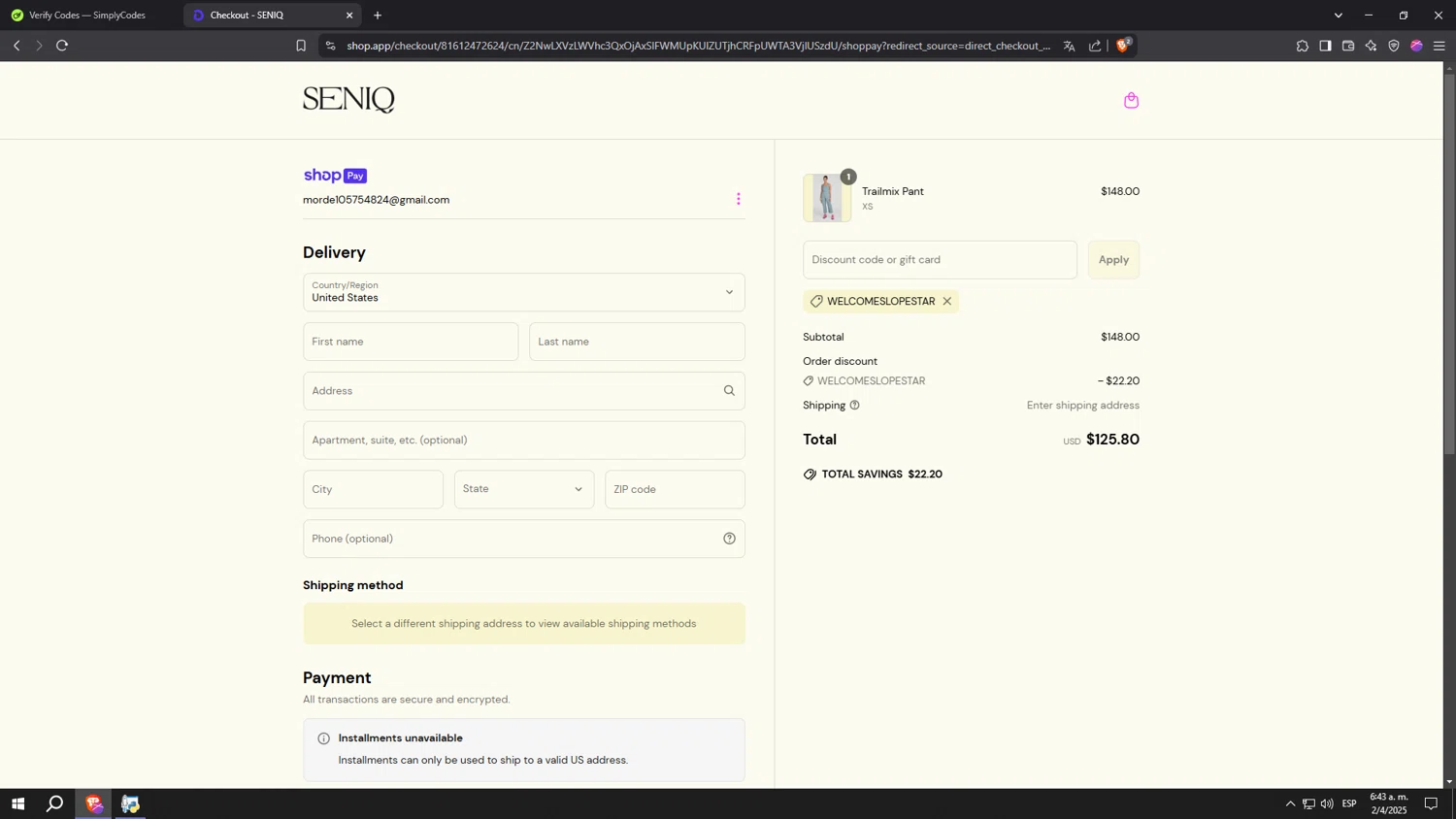
Task: Open the volume control in tray
Action: coord(1327,803)
